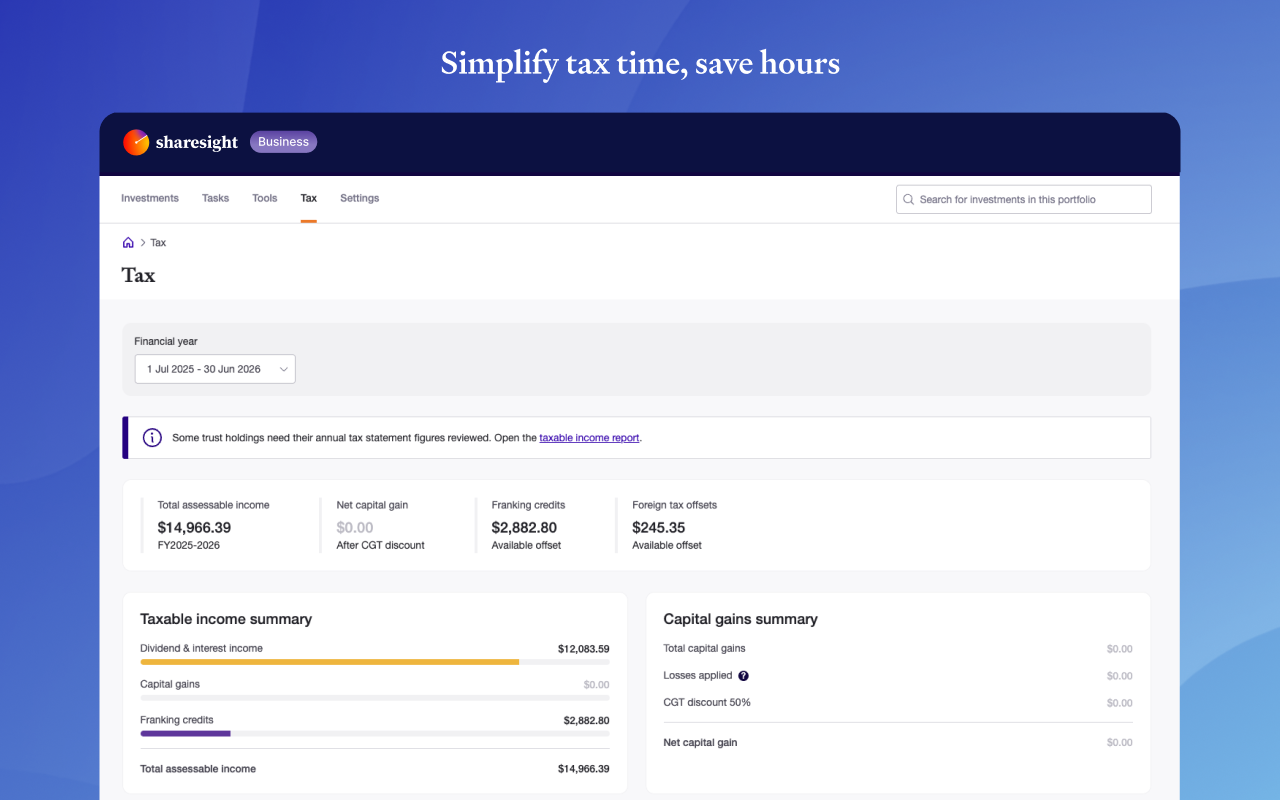This screenshot has height=800, width=1280.
Task: Click the $12,083.59 dividend amount
Action: pos(584,649)
